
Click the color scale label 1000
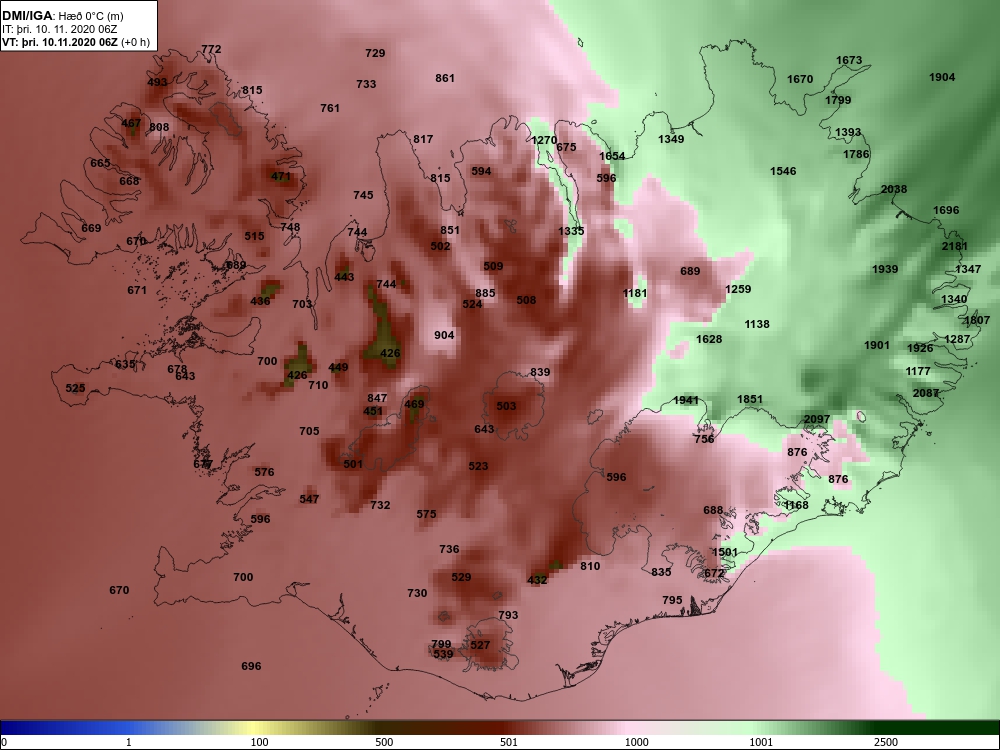[636, 742]
